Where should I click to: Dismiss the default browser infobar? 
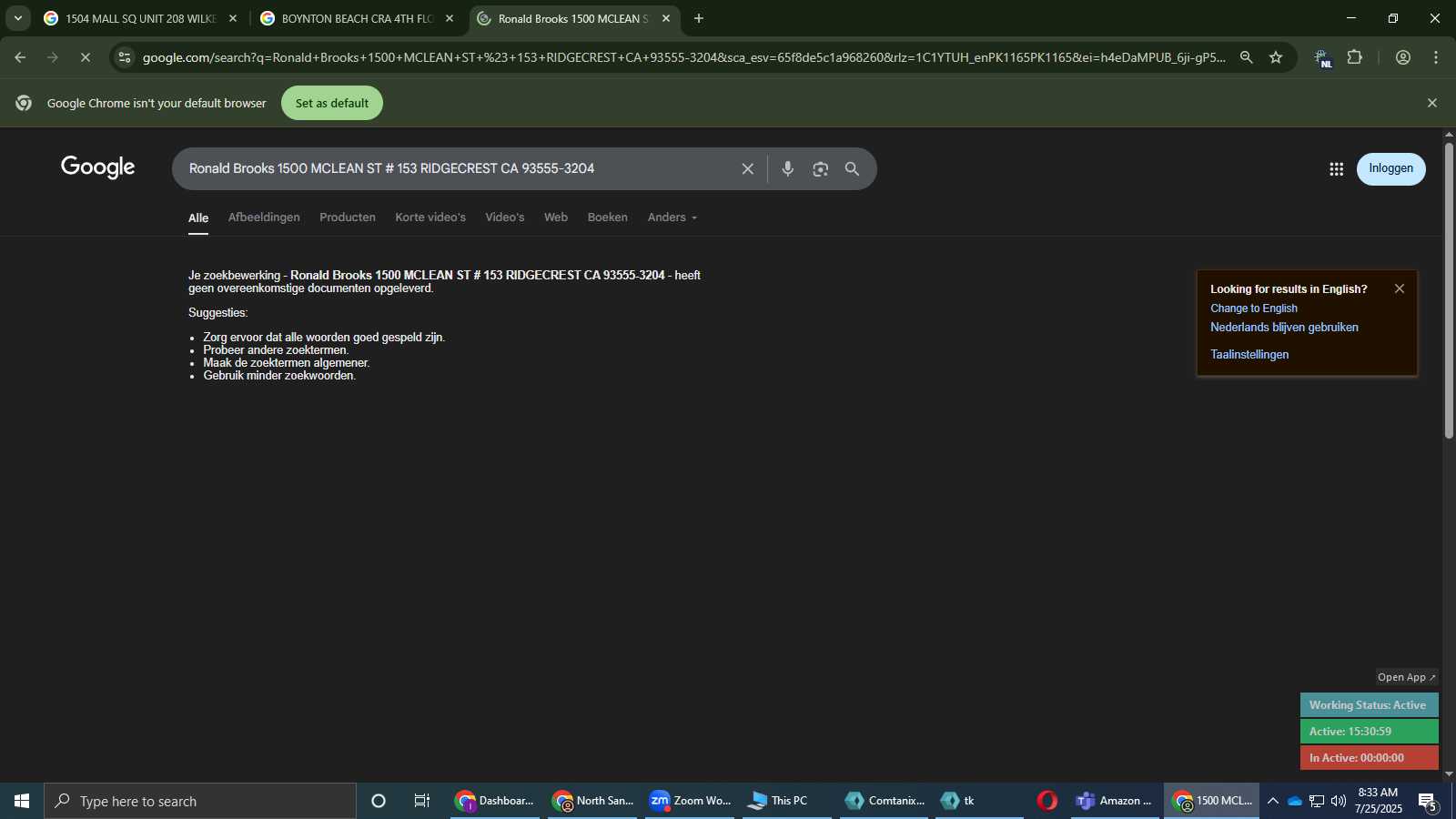[1432, 103]
